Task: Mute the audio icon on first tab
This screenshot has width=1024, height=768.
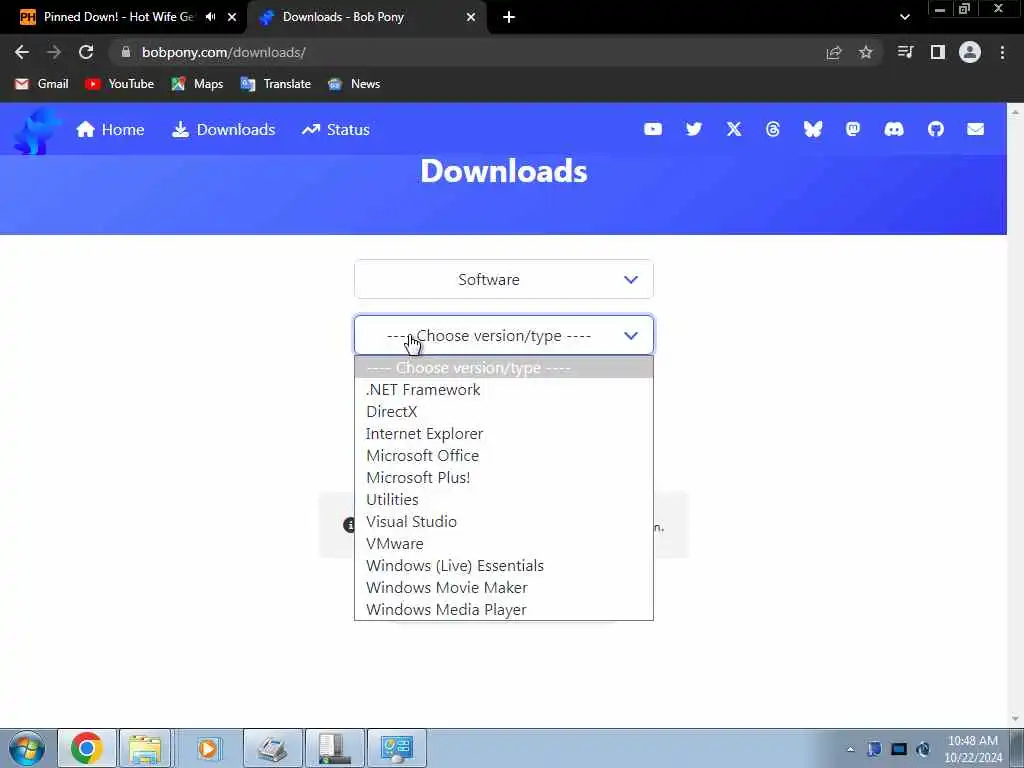Action: tap(210, 17)
